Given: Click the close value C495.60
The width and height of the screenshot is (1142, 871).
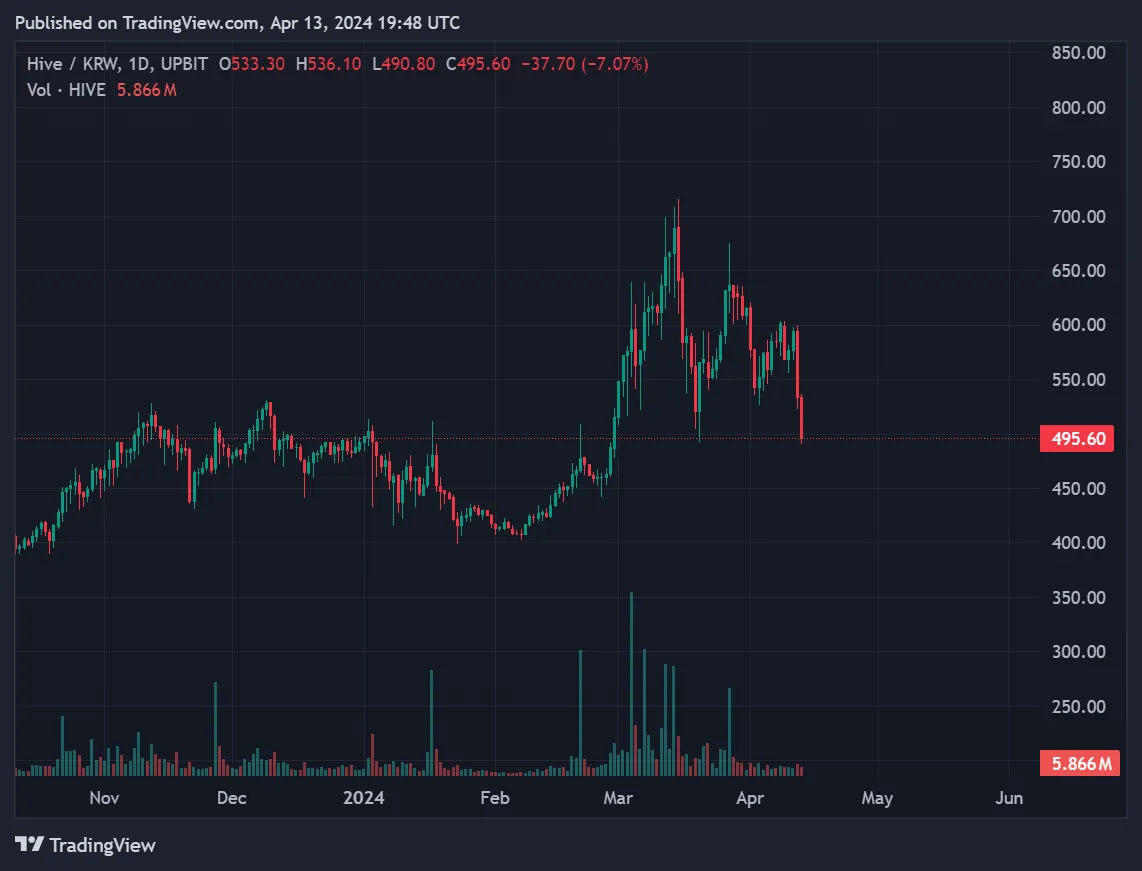Looking at the screenshot, I should (479, 64).
